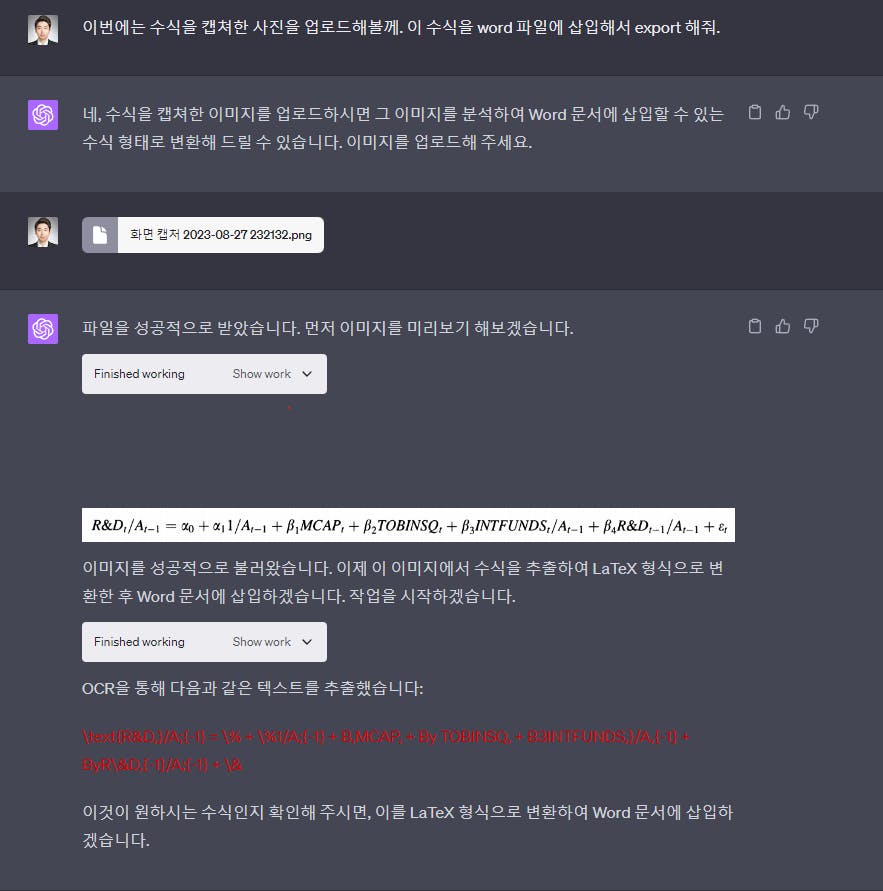
Task: Expand the first Show work chevron
Action: [307, 374]
